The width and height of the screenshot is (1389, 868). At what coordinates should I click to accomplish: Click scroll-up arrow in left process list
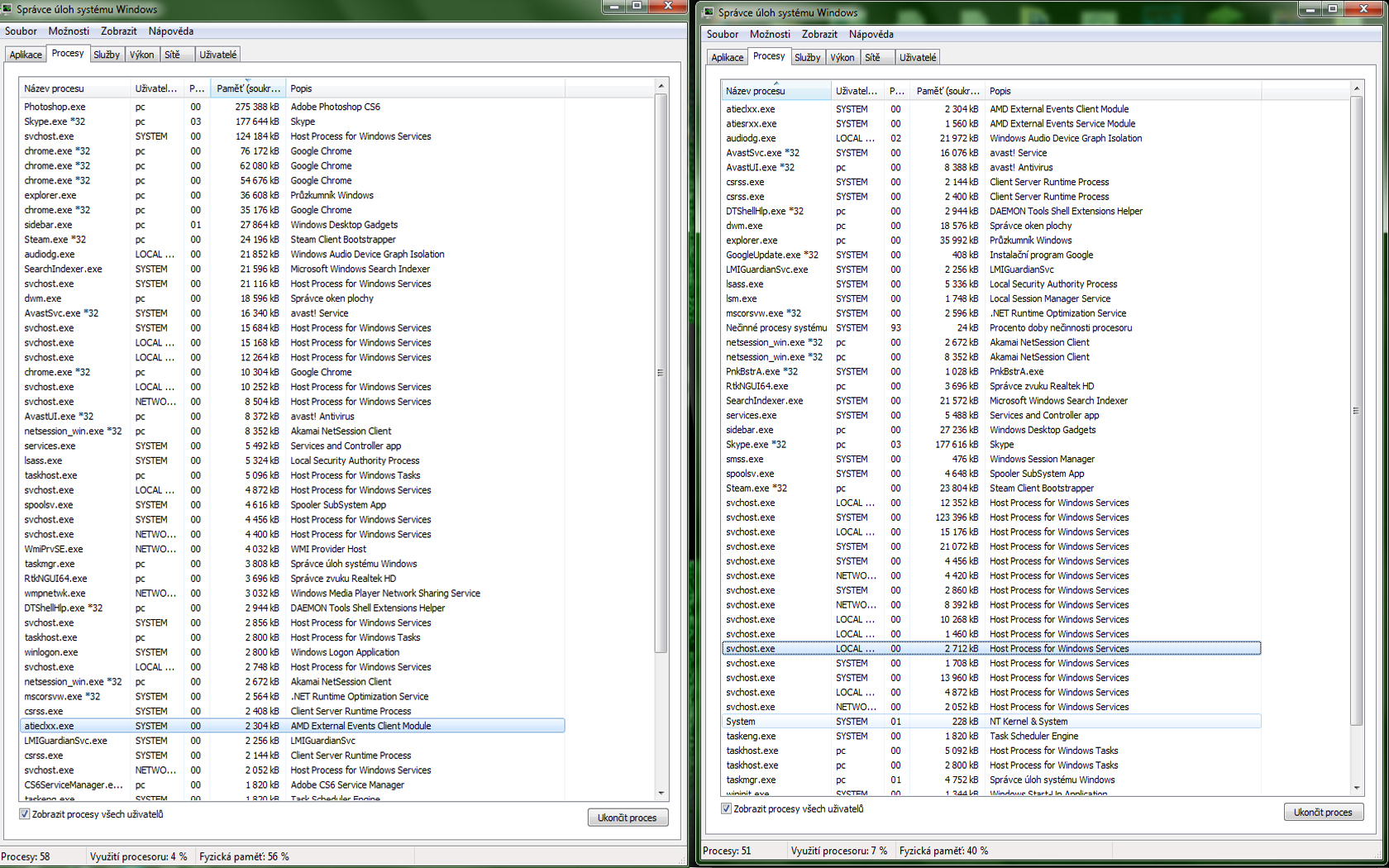(x=661, y=86)
